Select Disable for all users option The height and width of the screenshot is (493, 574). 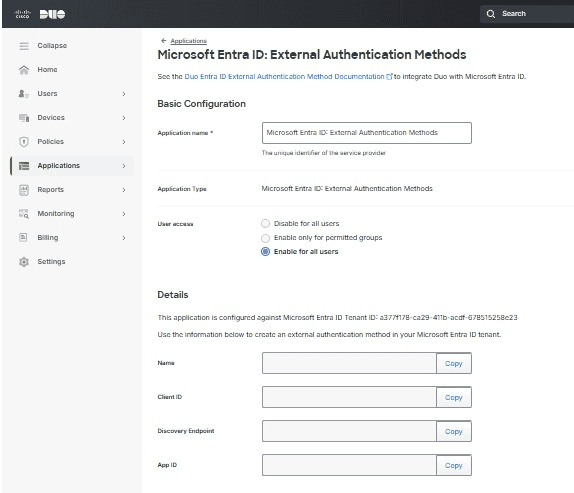(265, 224)
